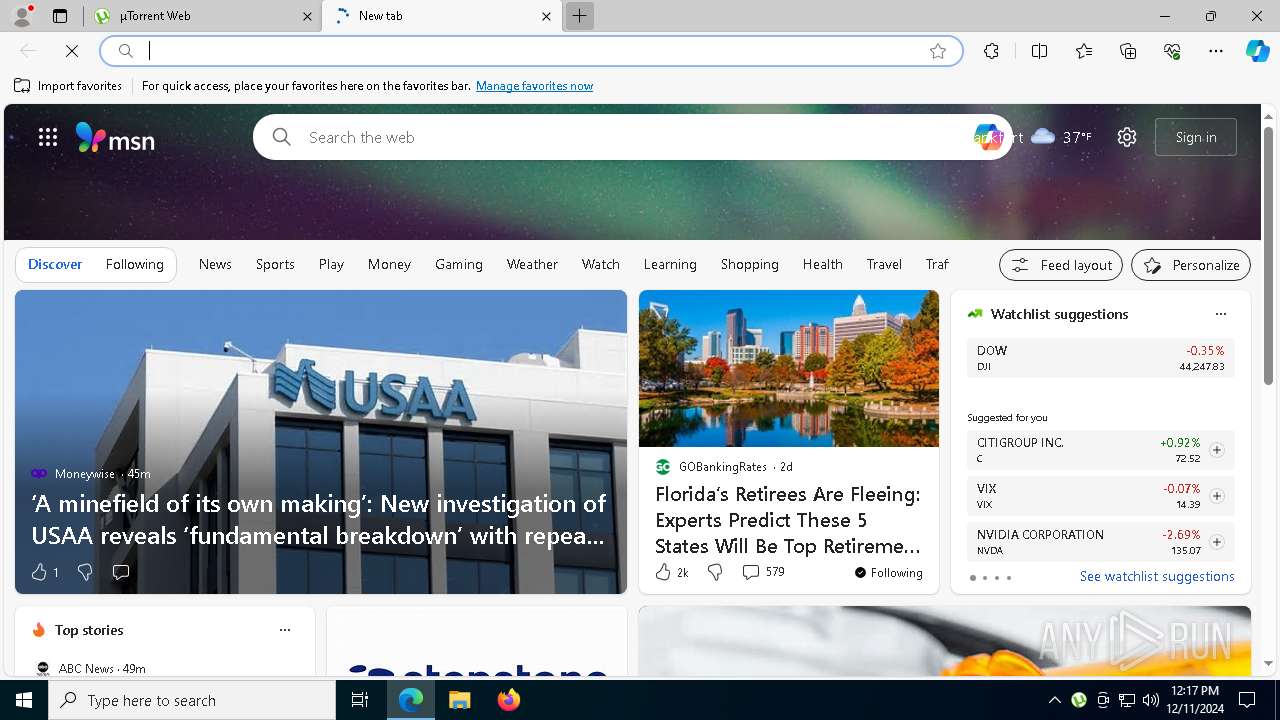Viewport: 1280px width, 720px height.
Task: Open Browser essentials heart icon
Action: [1172, 51]
